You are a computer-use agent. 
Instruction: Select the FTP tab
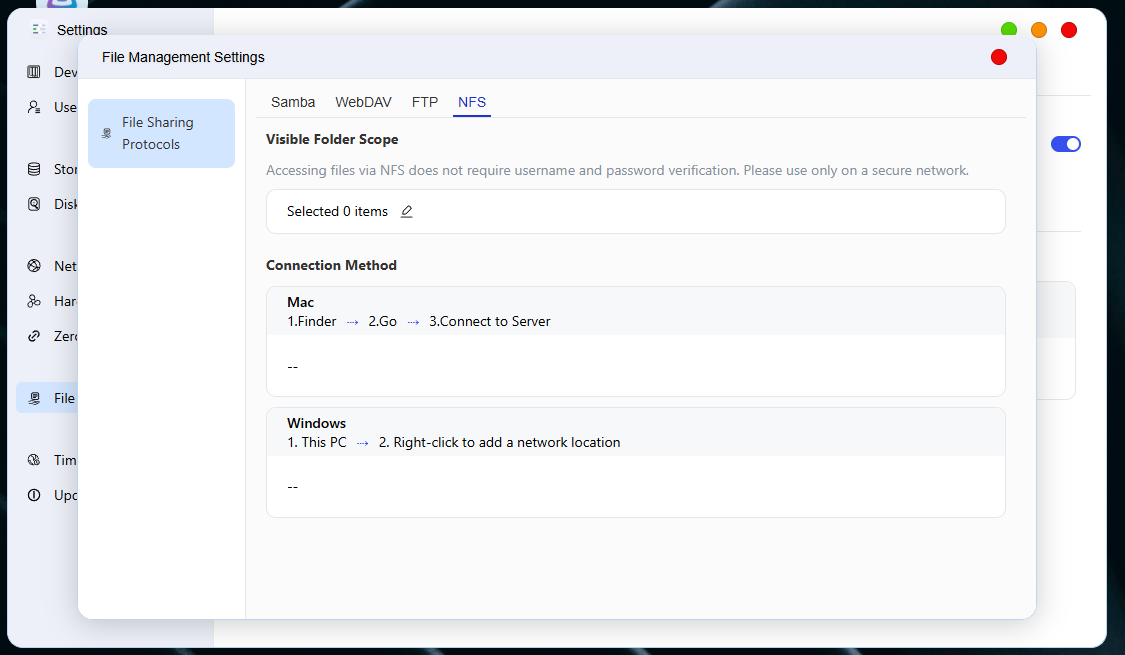pyautogui.click(x=425, y=102)
